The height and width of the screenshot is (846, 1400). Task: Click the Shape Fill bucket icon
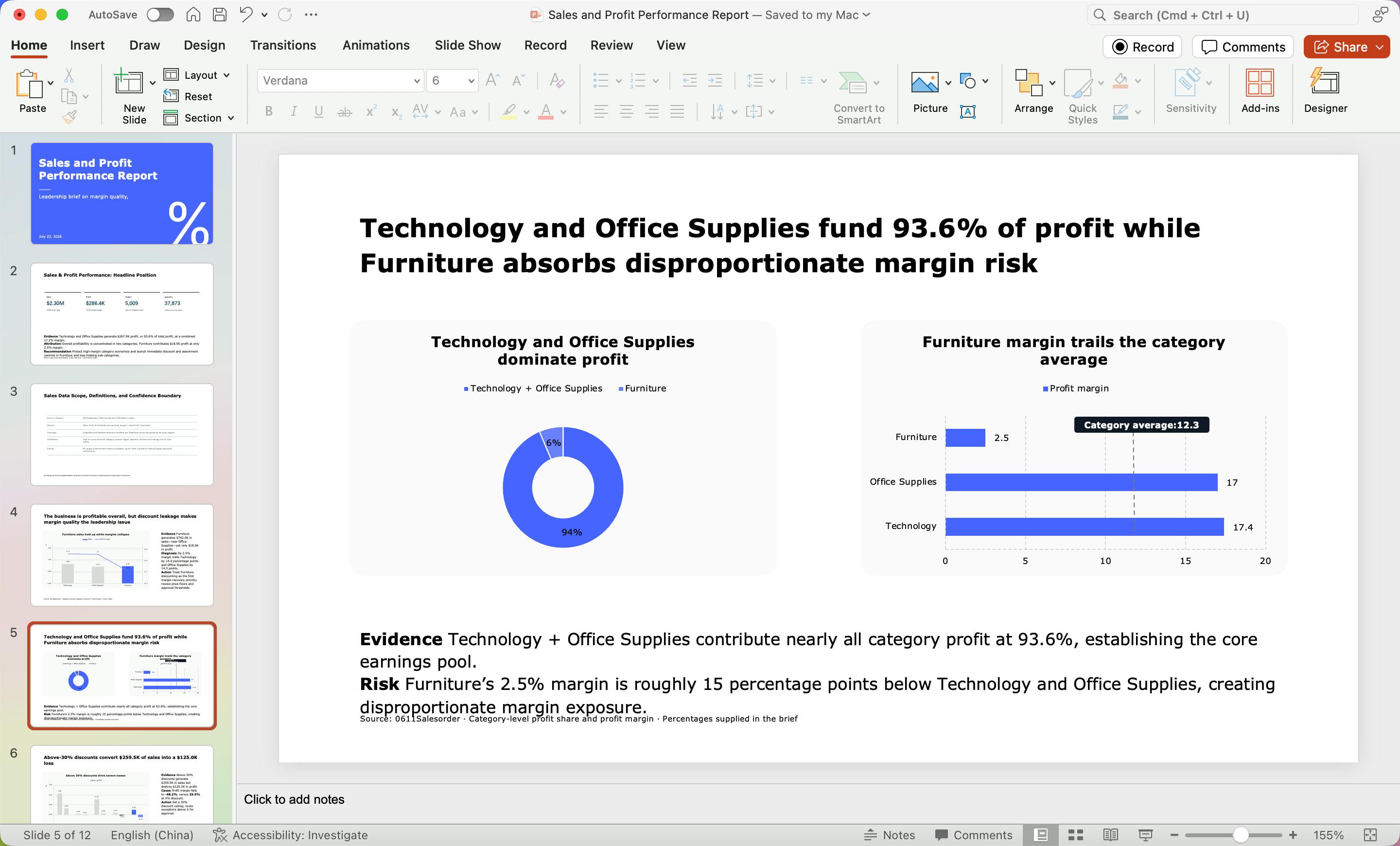[1120, 80]
